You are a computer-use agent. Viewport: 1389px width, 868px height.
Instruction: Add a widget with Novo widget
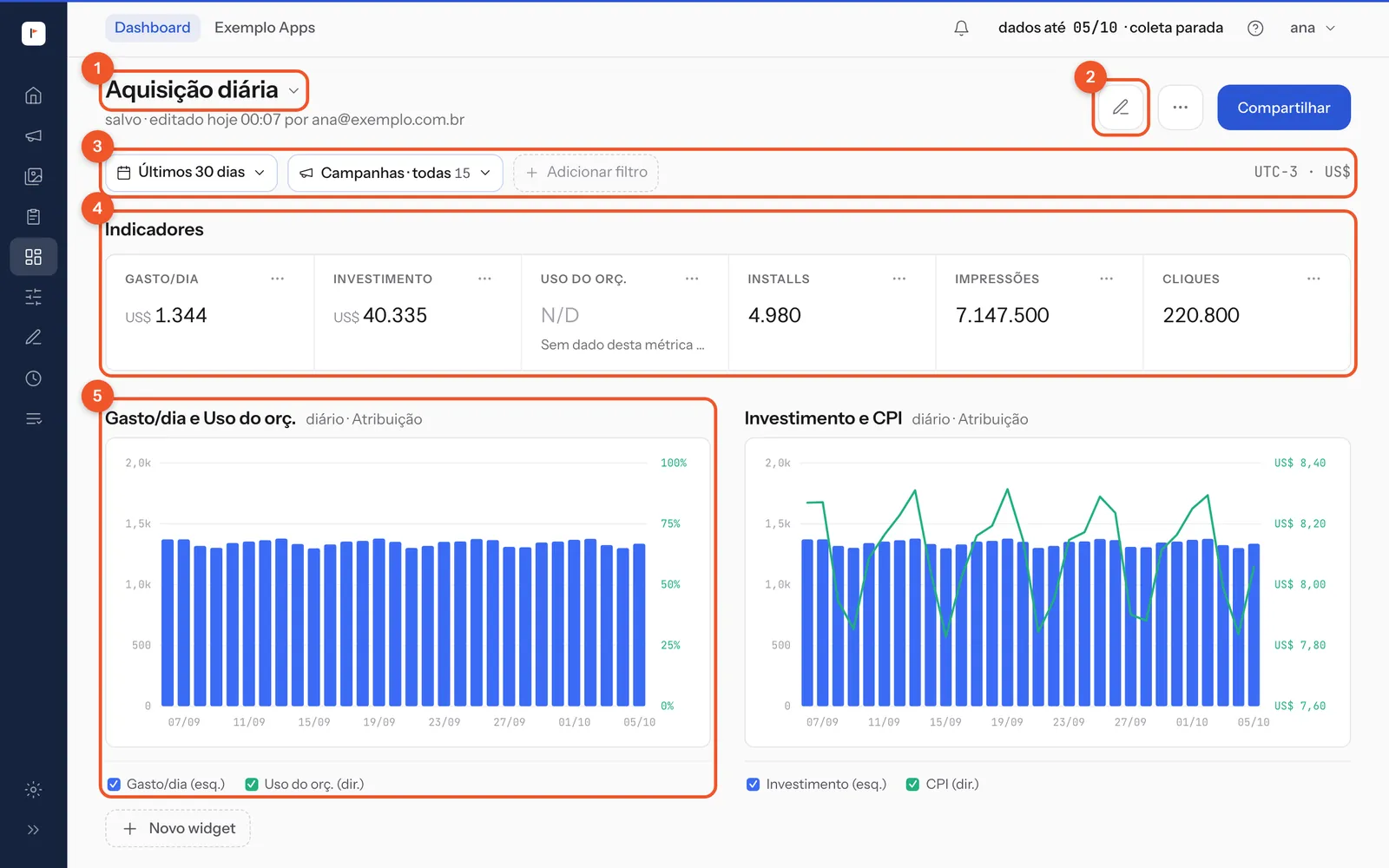click(x=178, y=829)
